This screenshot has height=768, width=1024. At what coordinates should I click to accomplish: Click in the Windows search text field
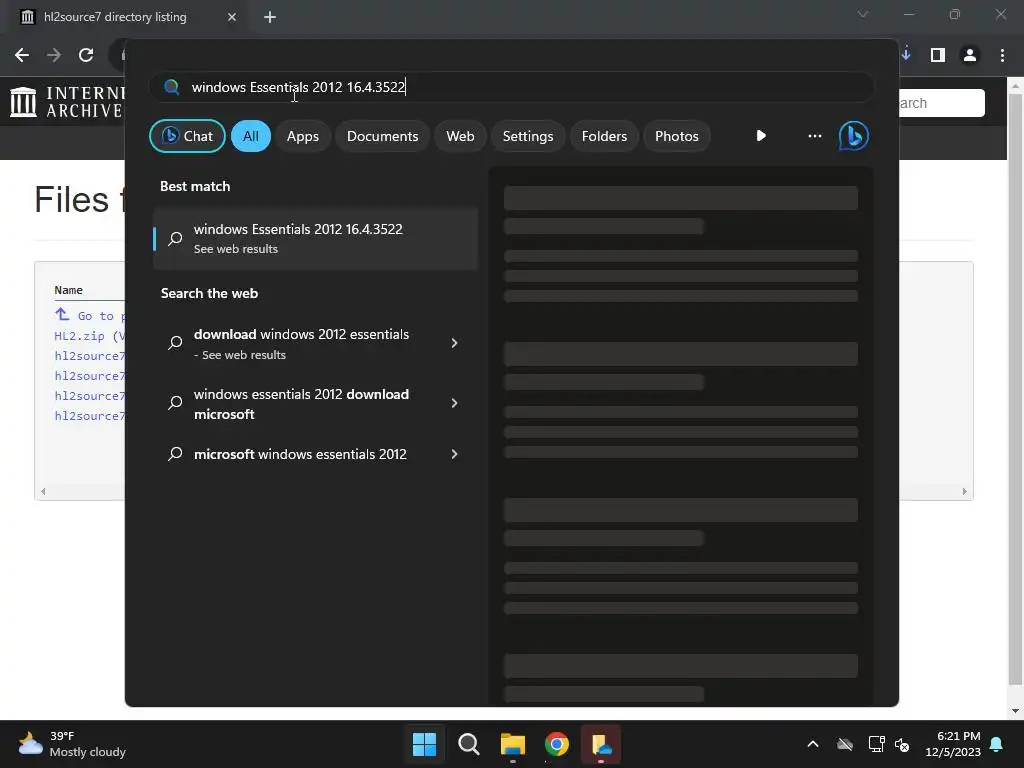pos(512,87)
